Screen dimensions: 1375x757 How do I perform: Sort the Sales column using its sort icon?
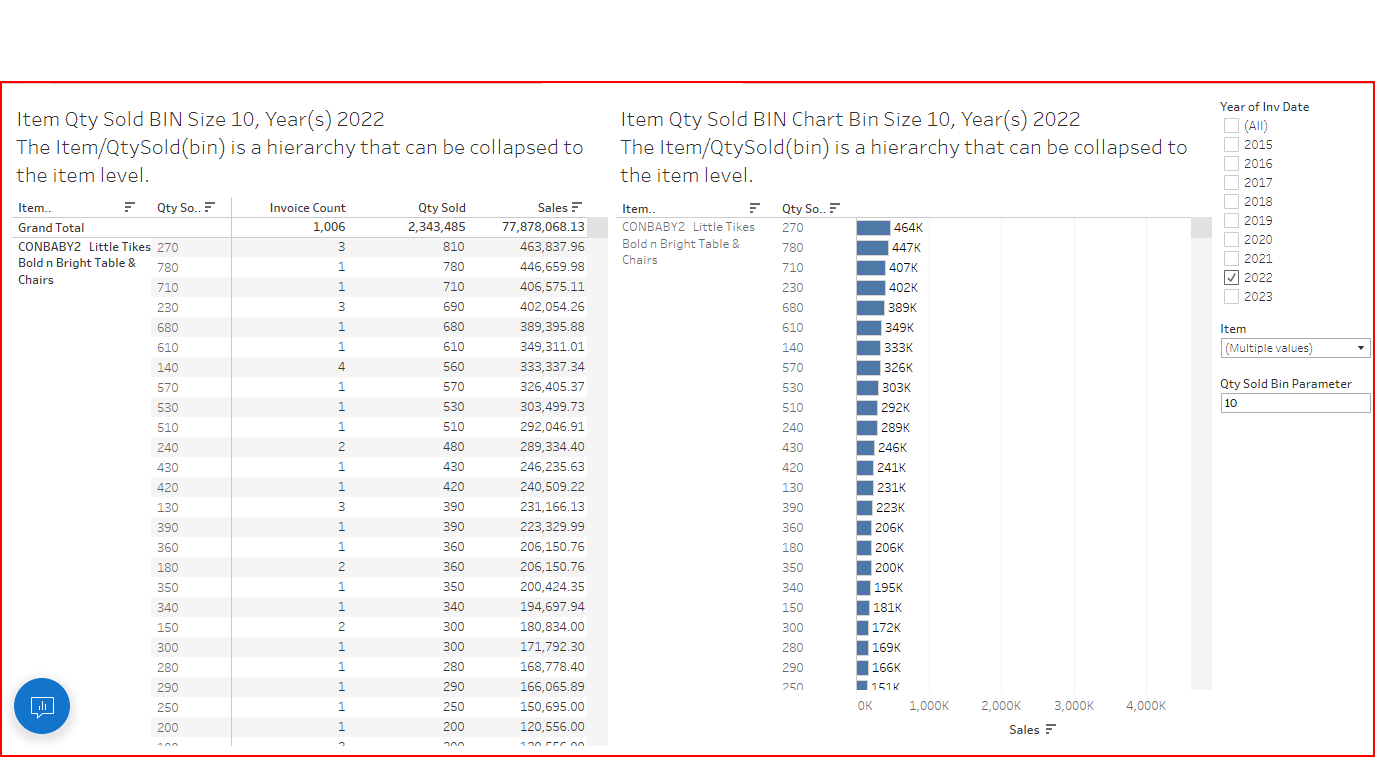577,207
